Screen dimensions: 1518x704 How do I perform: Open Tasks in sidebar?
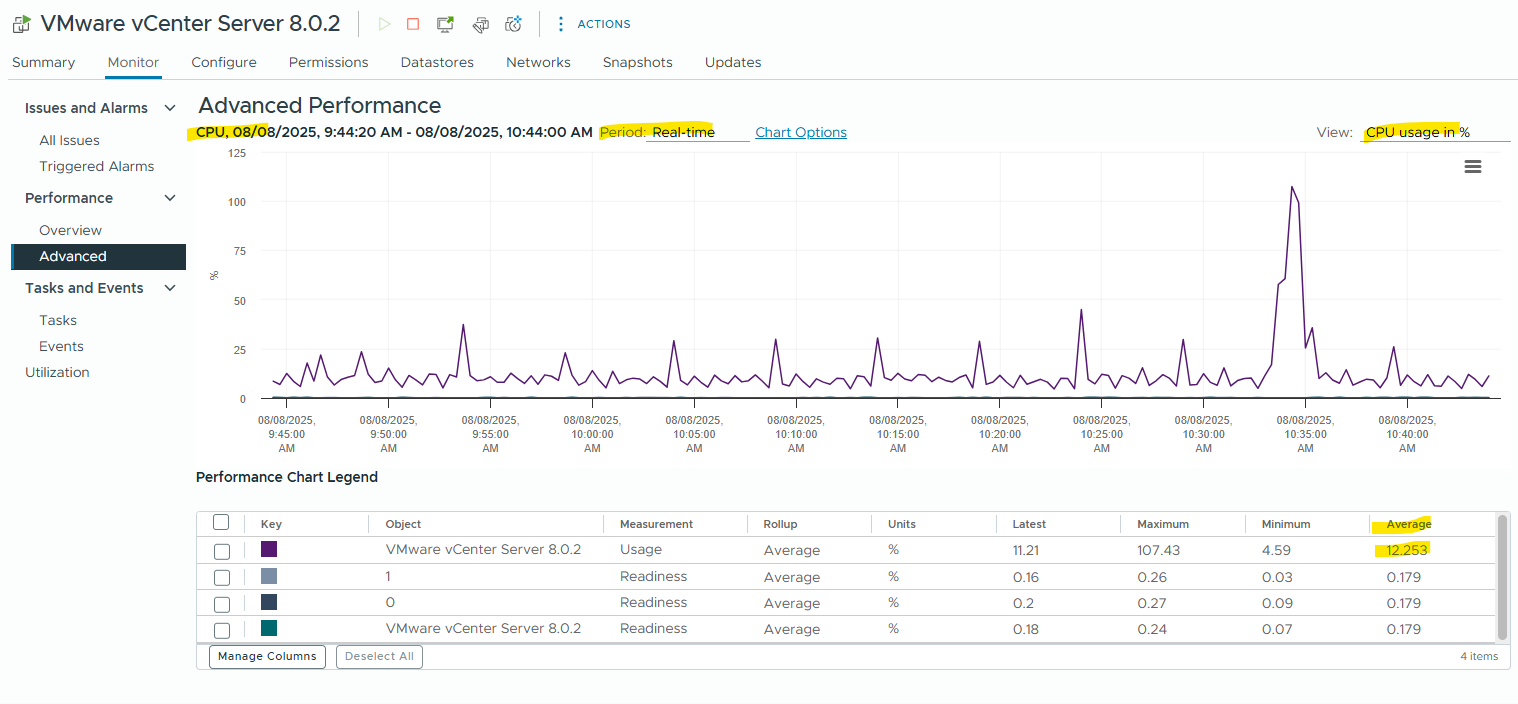pyautogui.click(x=58, y=320)
